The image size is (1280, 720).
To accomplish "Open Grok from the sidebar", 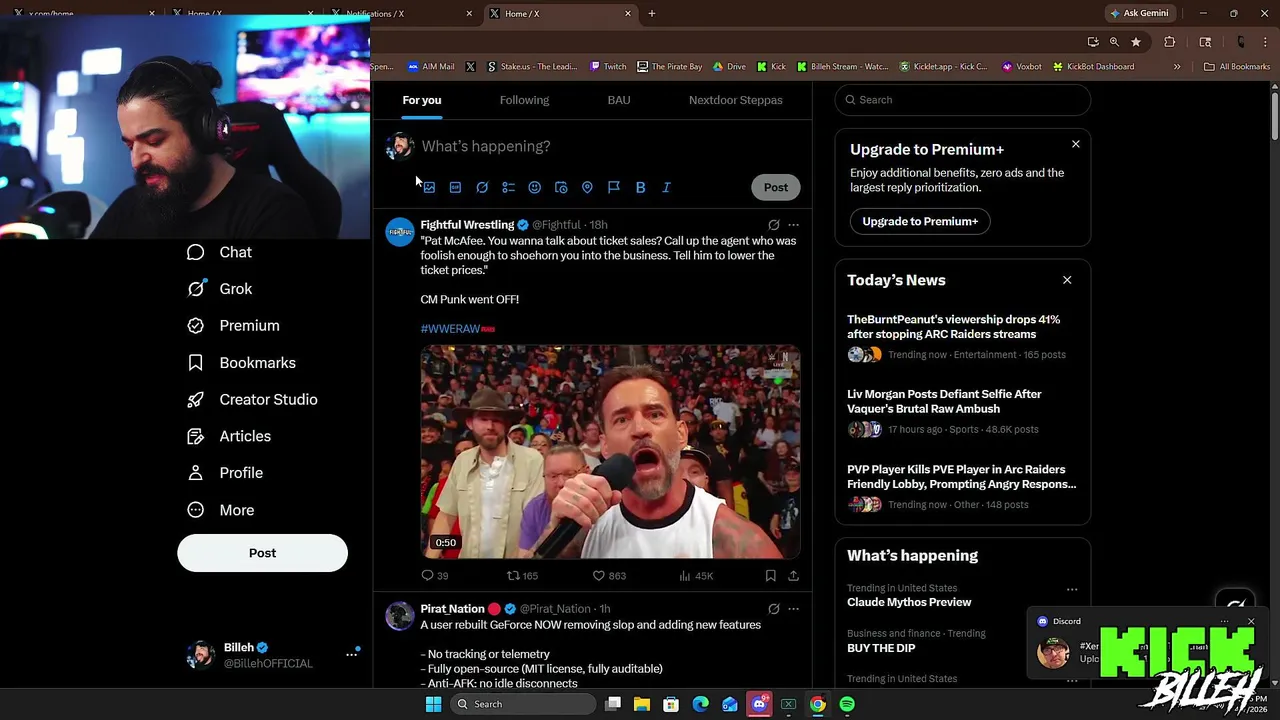I will (x=220, y=289).
